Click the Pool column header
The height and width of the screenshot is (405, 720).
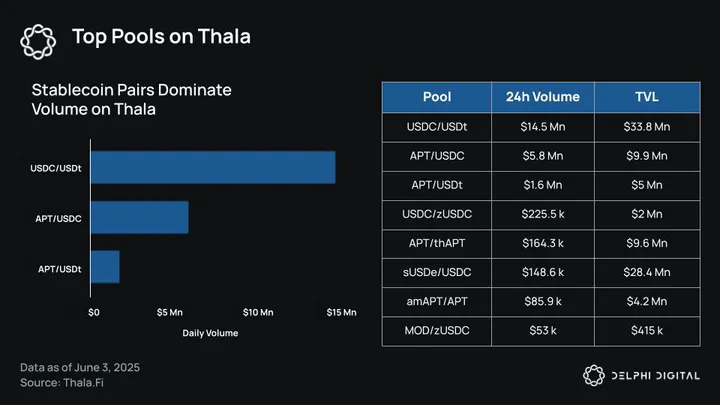coord(437,98)
